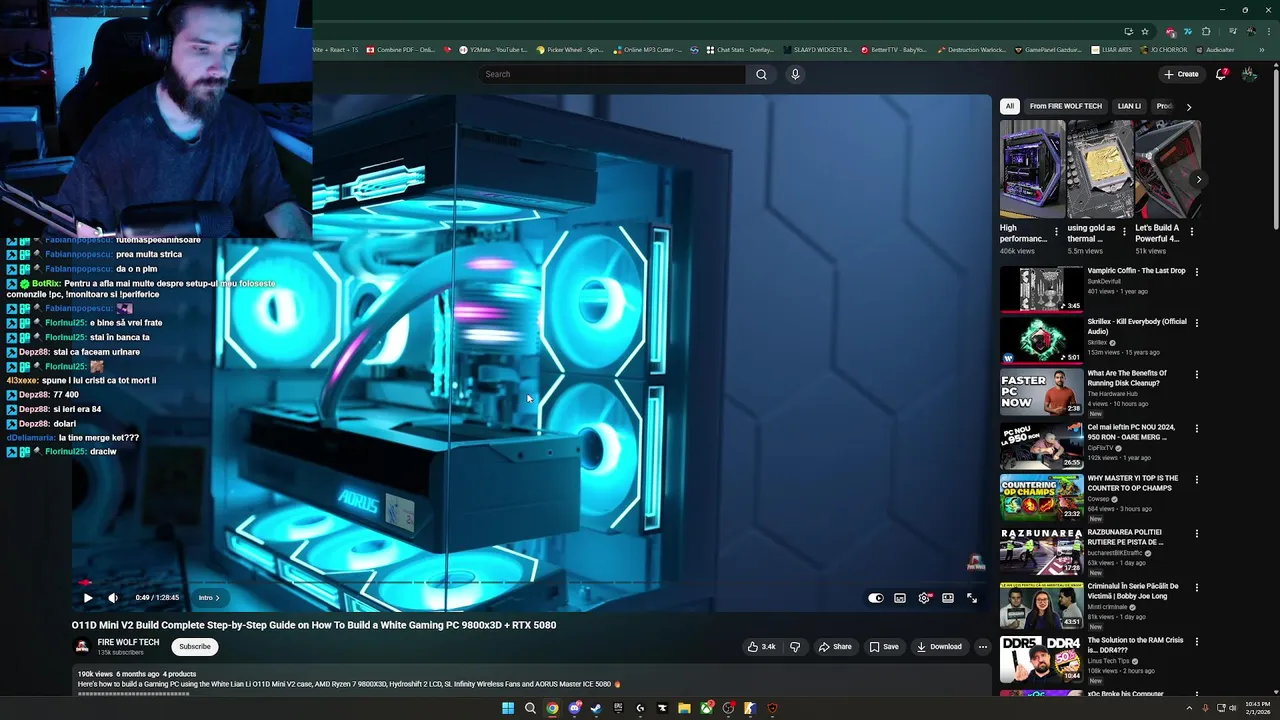Image resolution: width=1280 pixels, height=720 pixels.
Task: Like the video with thumbs up
Action: pyautogui.click(x=762, y=647)
